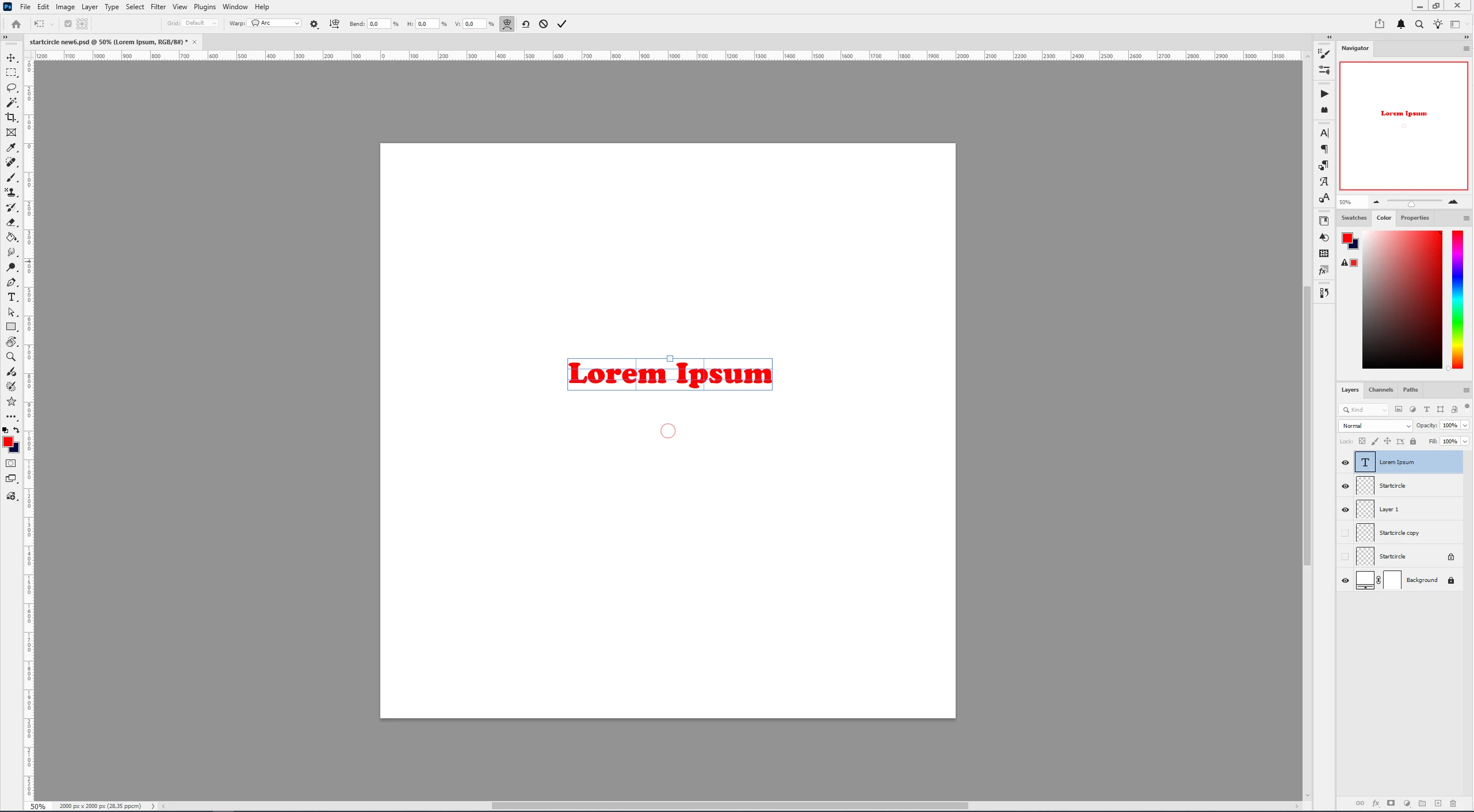Click the Bend percentage input field
1474x812 pixels.
click(377, 24)
